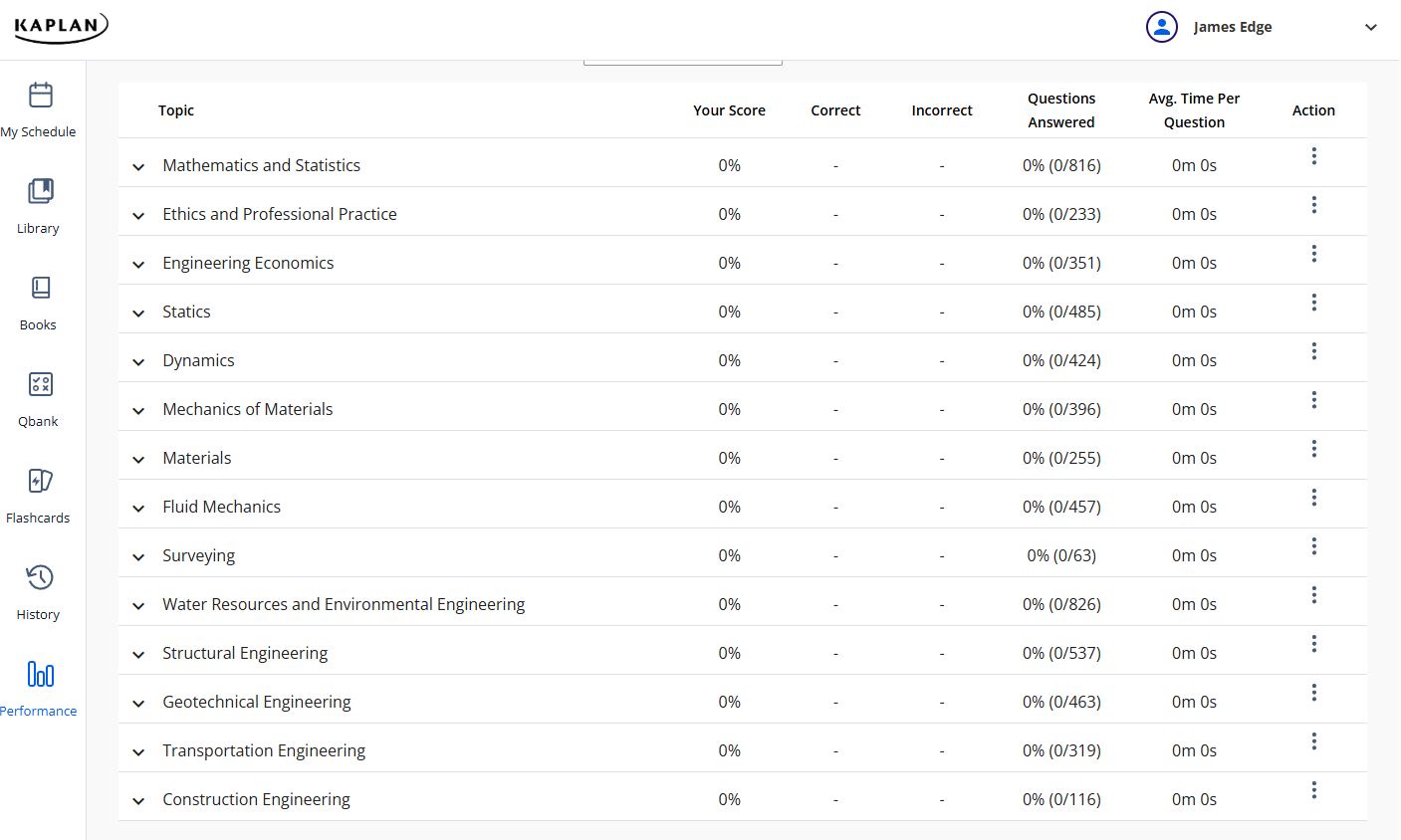1401x840 pixels.
Task: Click the Structural Engineering topic name
Action: tap(245, 653)
